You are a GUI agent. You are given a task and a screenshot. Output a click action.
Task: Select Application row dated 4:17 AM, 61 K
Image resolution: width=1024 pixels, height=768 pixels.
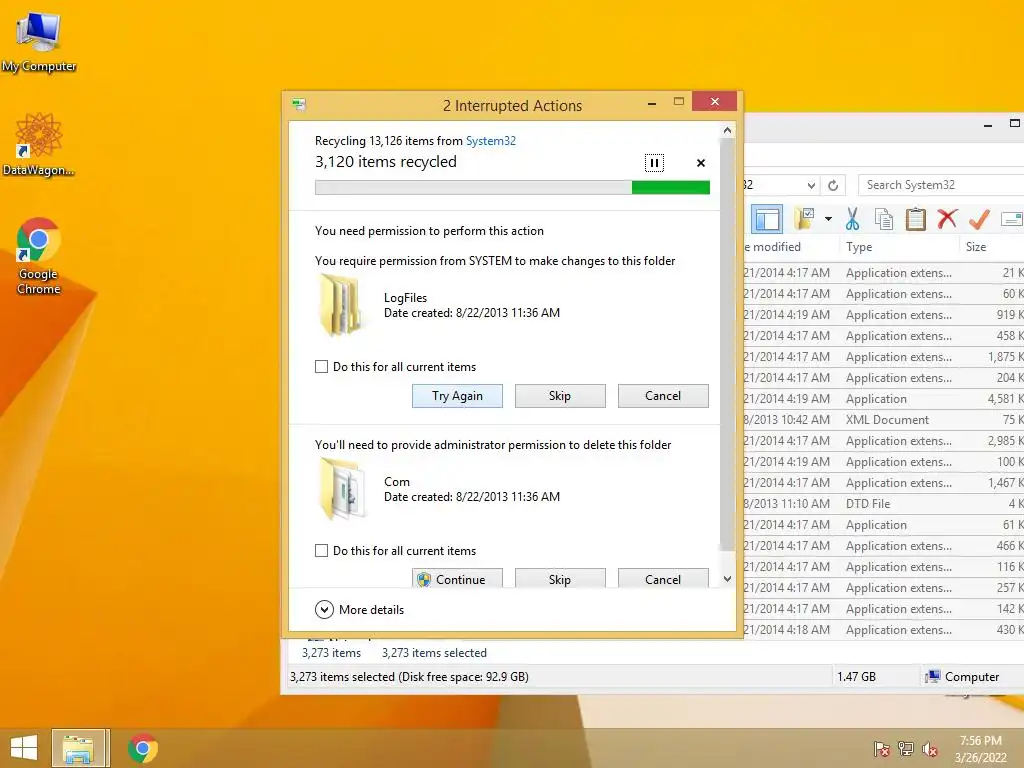(884, 525)
